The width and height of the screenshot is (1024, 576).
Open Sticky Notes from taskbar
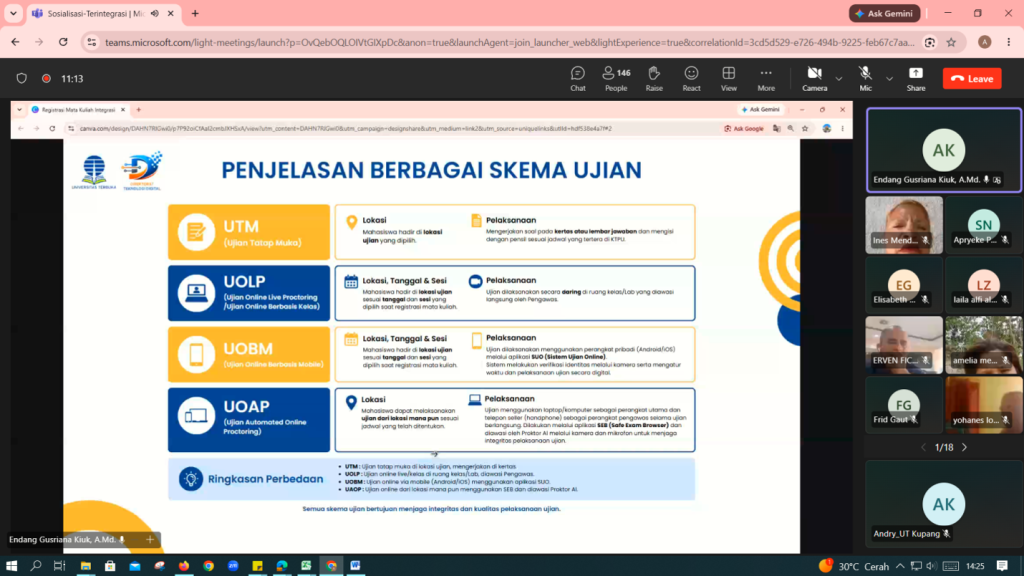tap(257, 566)
